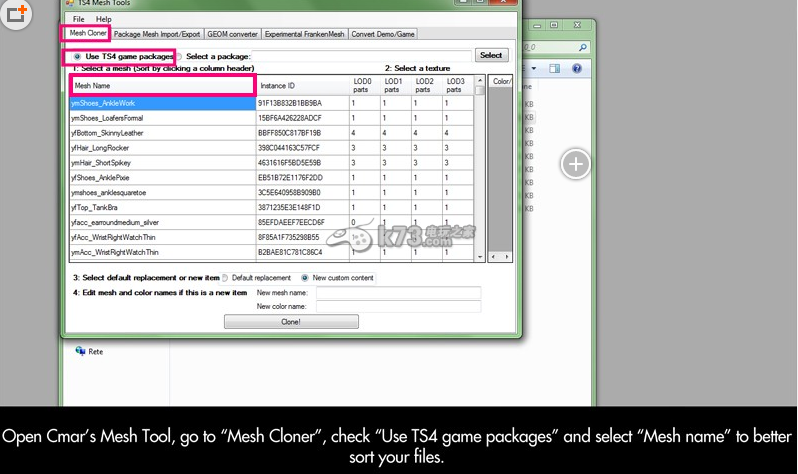Open the File menu
Screen dimensions: 798x474
click(79, 19)
